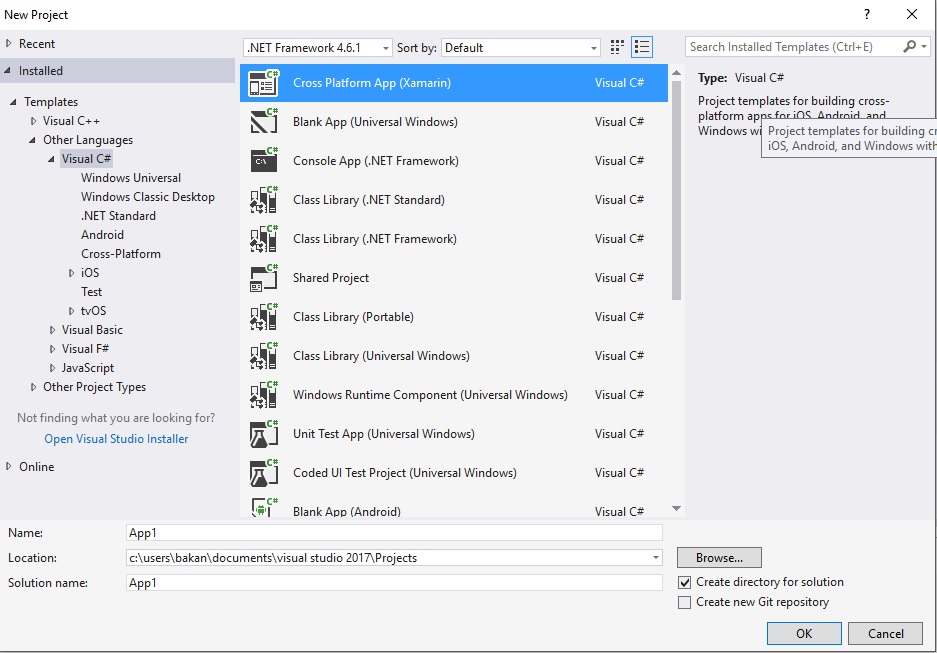Click the Browse... button

[719, 557]
